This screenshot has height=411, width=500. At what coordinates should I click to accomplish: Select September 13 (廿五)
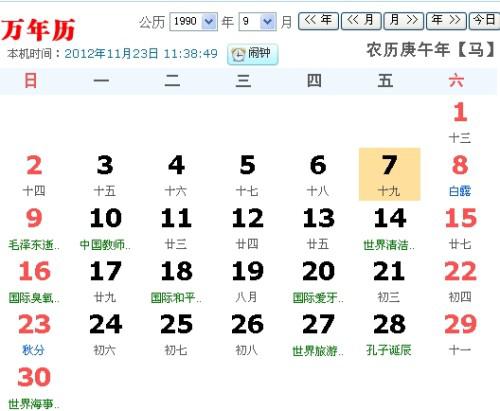pyautogui.click(x=318, y=228)
